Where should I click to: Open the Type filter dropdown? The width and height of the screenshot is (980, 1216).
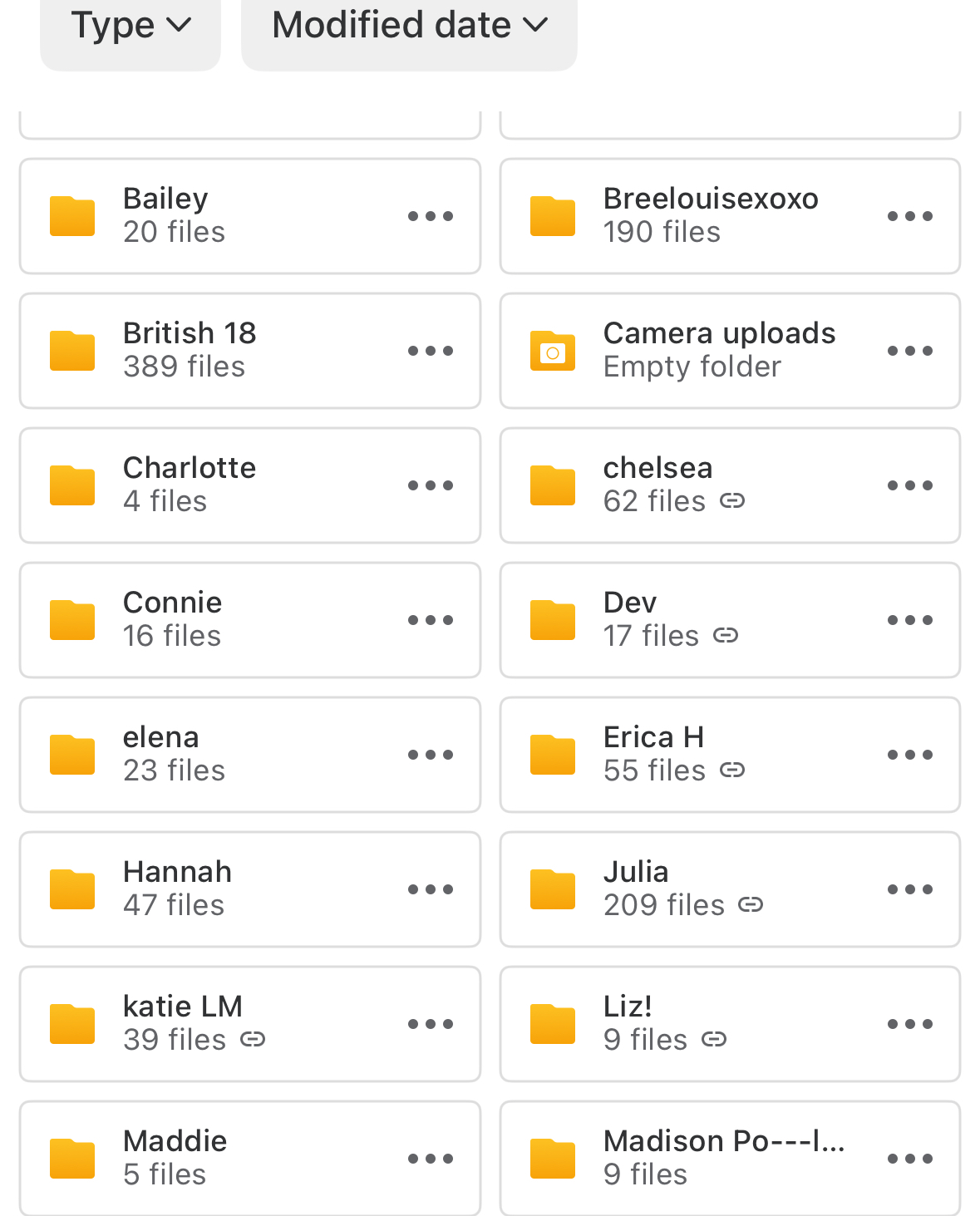pyautogui.click(x=131, y=26)
